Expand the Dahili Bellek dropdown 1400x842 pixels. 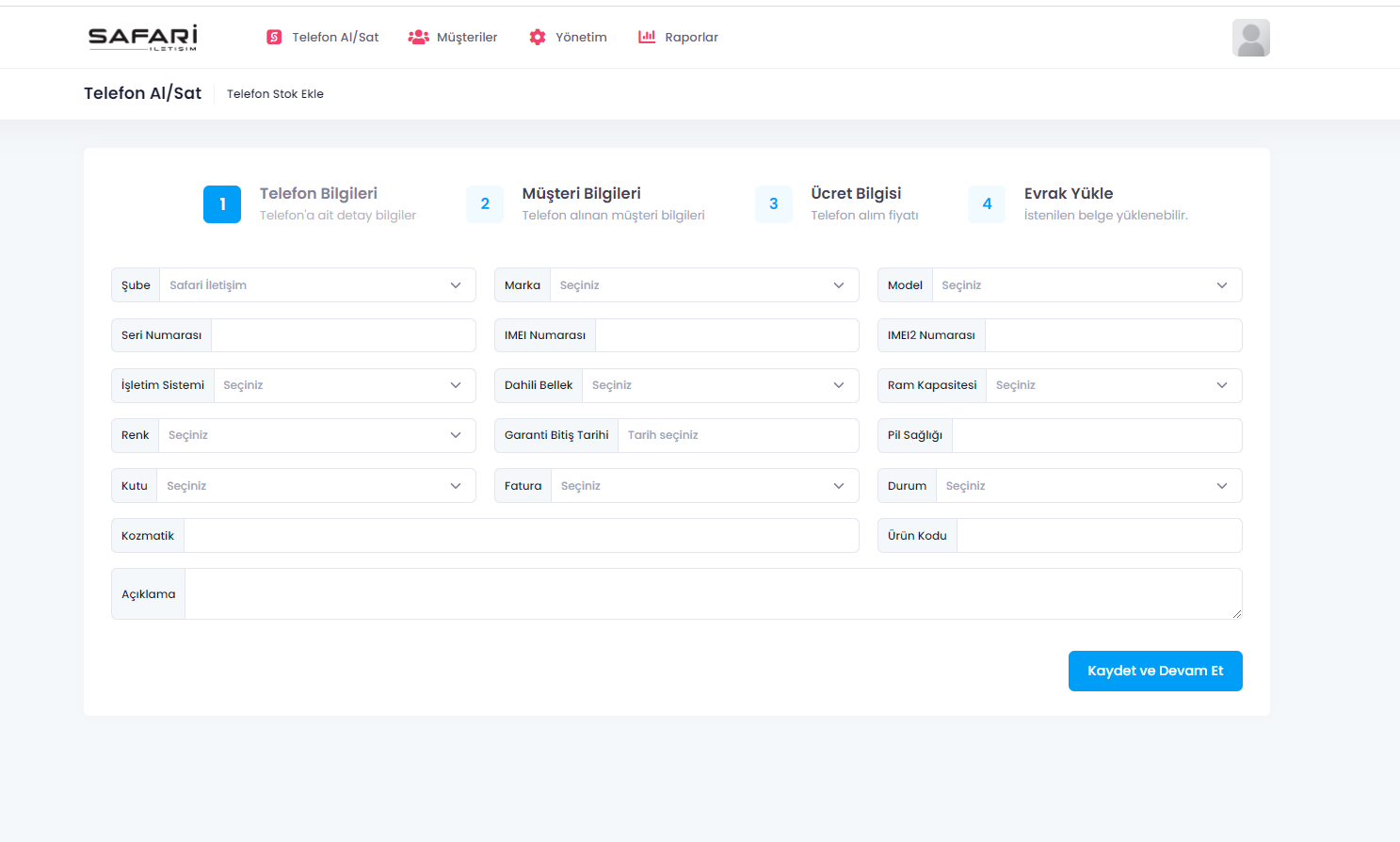(720, 385)
